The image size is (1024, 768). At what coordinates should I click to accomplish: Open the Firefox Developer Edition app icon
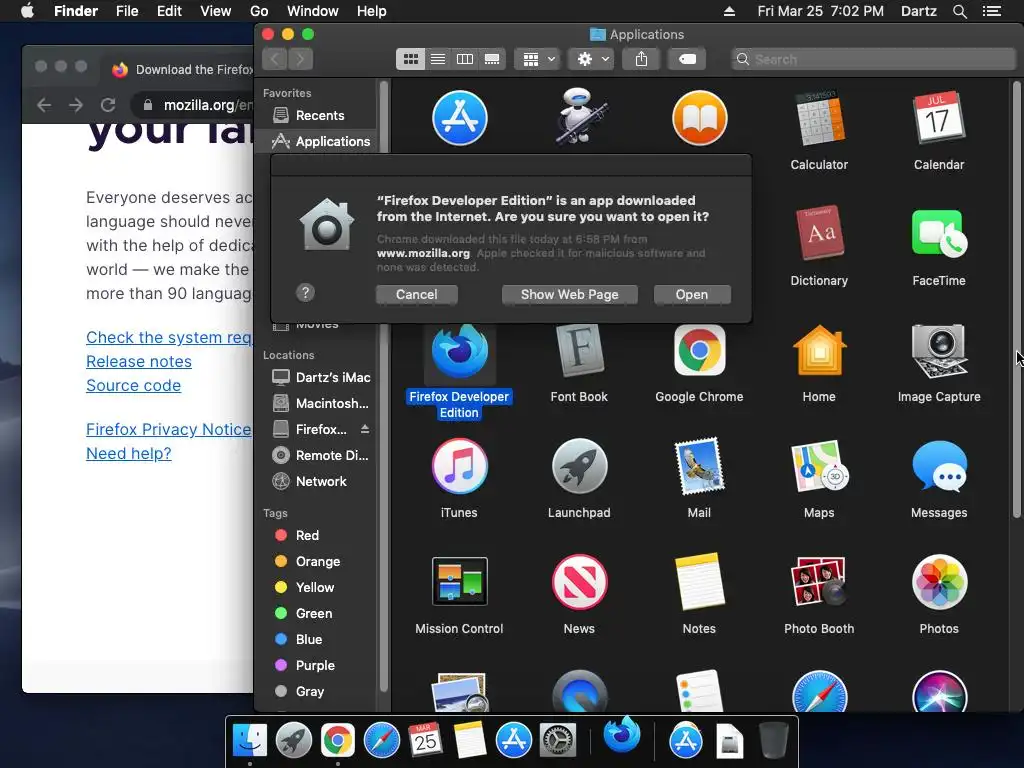pyautogui.click(x=459, y=351)
